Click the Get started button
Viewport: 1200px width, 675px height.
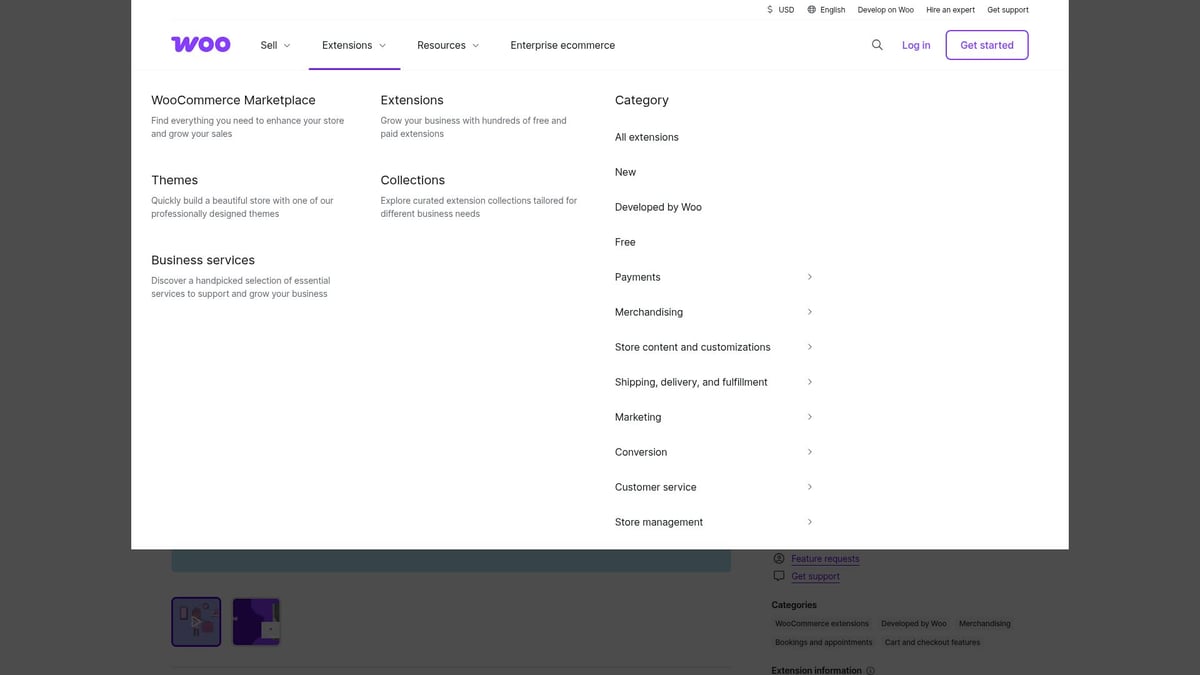click(987, 45)
